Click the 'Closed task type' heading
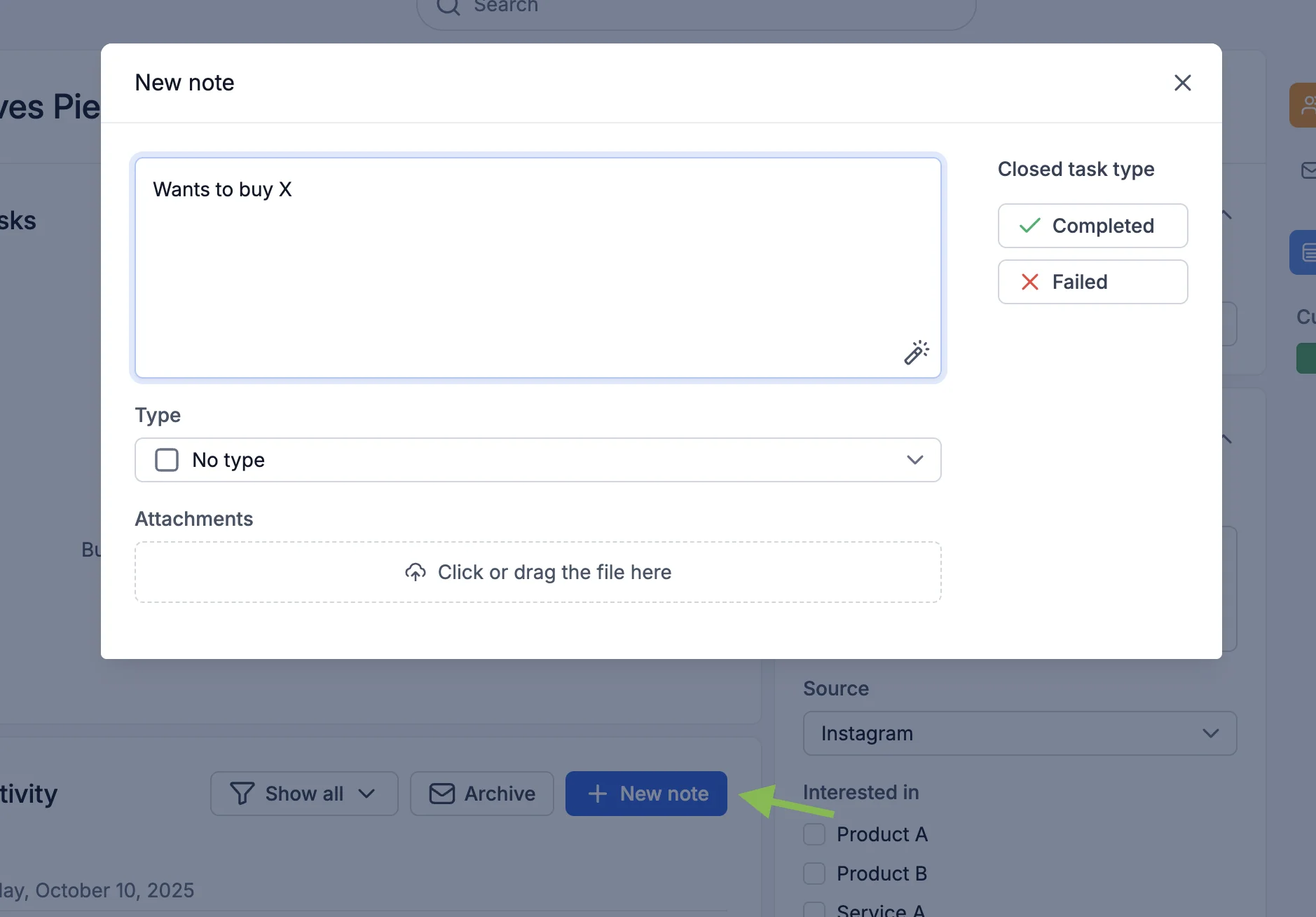This screenshot has height=917, width=1316. click(x=1076, y=169)
